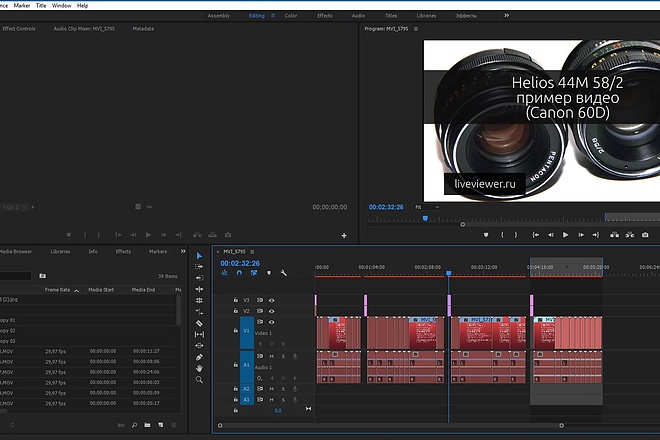Open the Help menu
The image size is (660, 440).
coord(82,5)
